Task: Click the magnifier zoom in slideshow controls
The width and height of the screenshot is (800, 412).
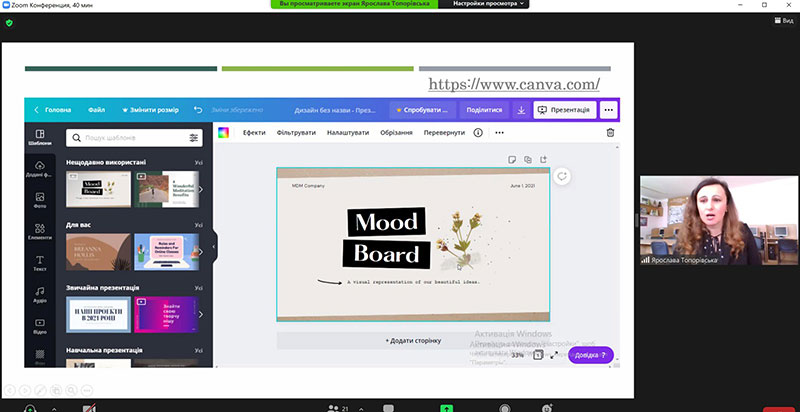Action: click(71, 390)
